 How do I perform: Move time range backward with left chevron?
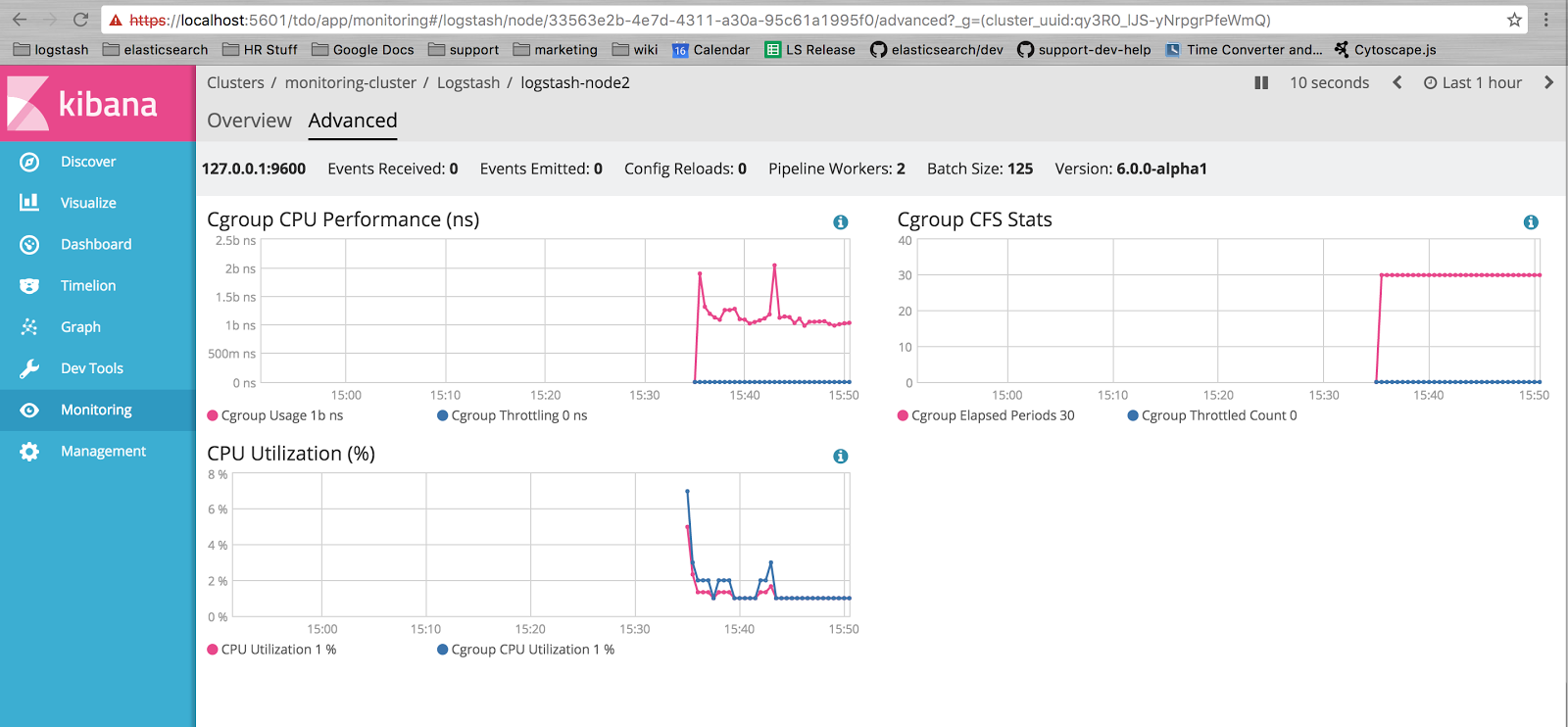1397,83
